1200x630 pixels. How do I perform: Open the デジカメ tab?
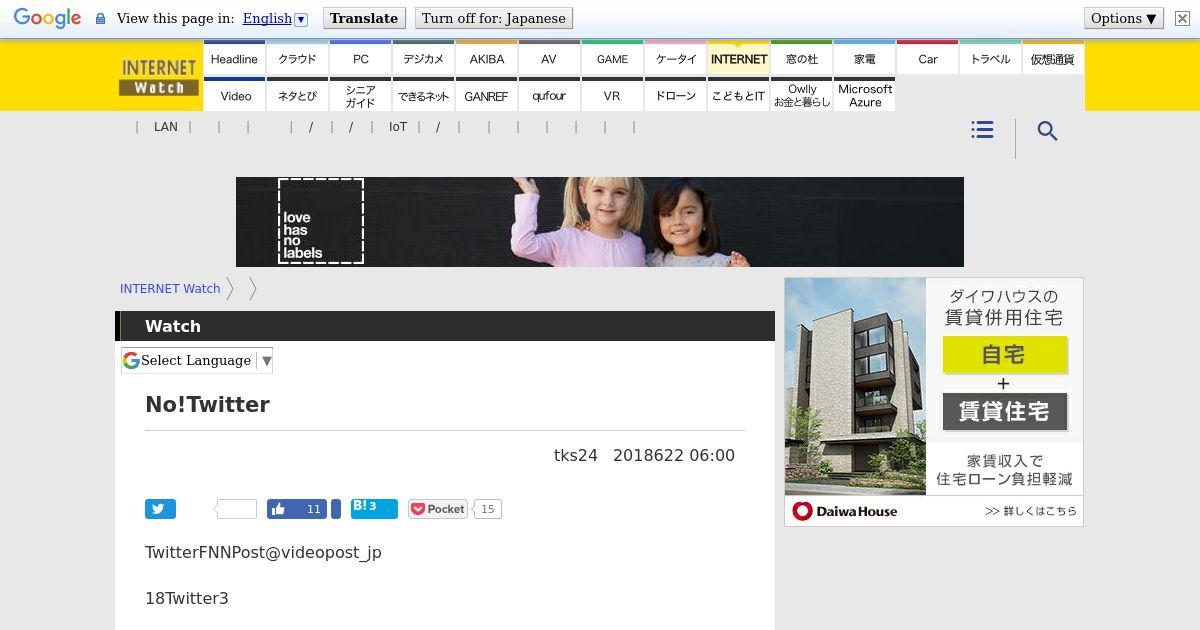[x=423, y=58]
